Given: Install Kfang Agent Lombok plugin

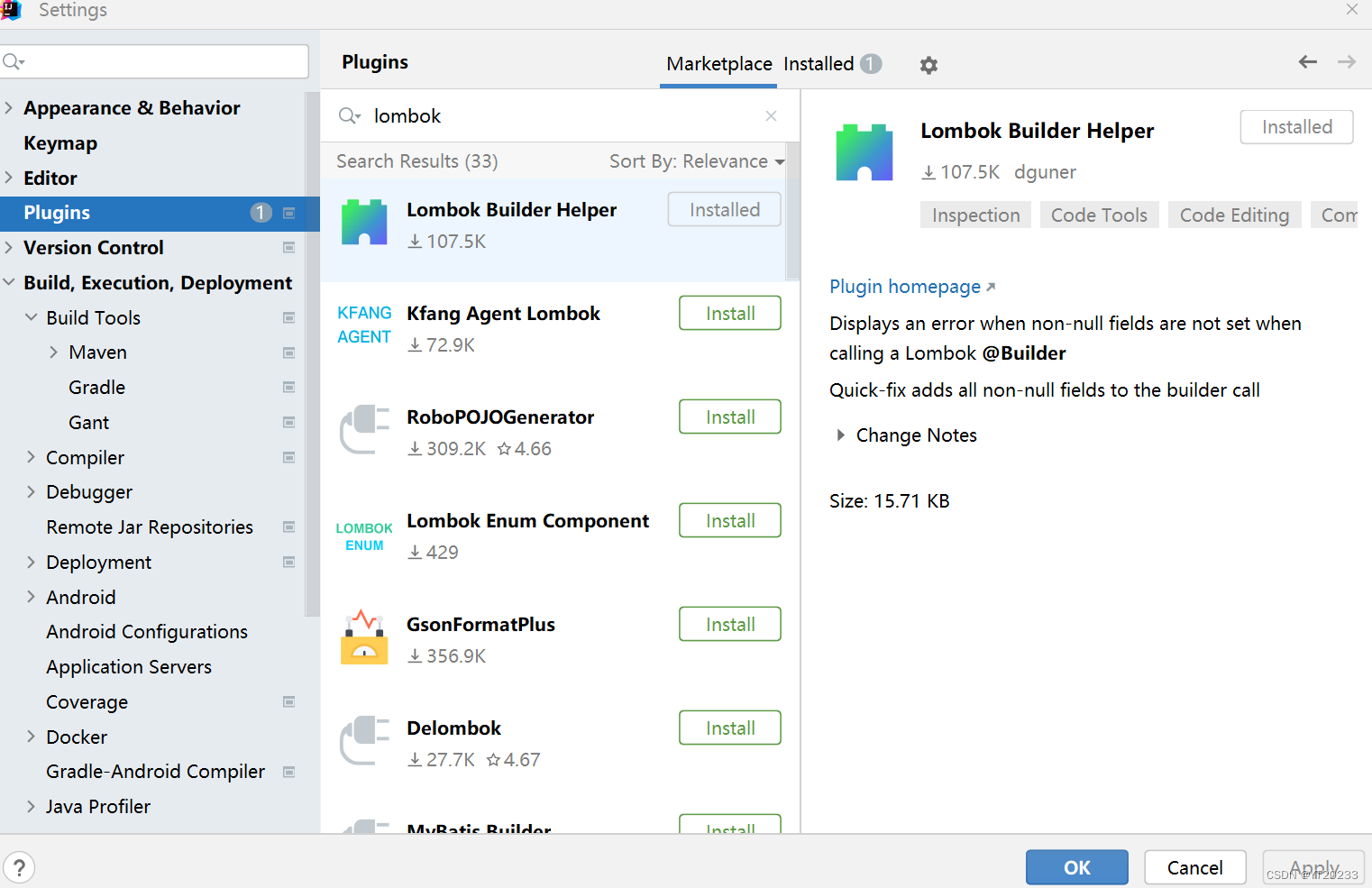Looking at the screenshot, I should (x=730, y=313).
